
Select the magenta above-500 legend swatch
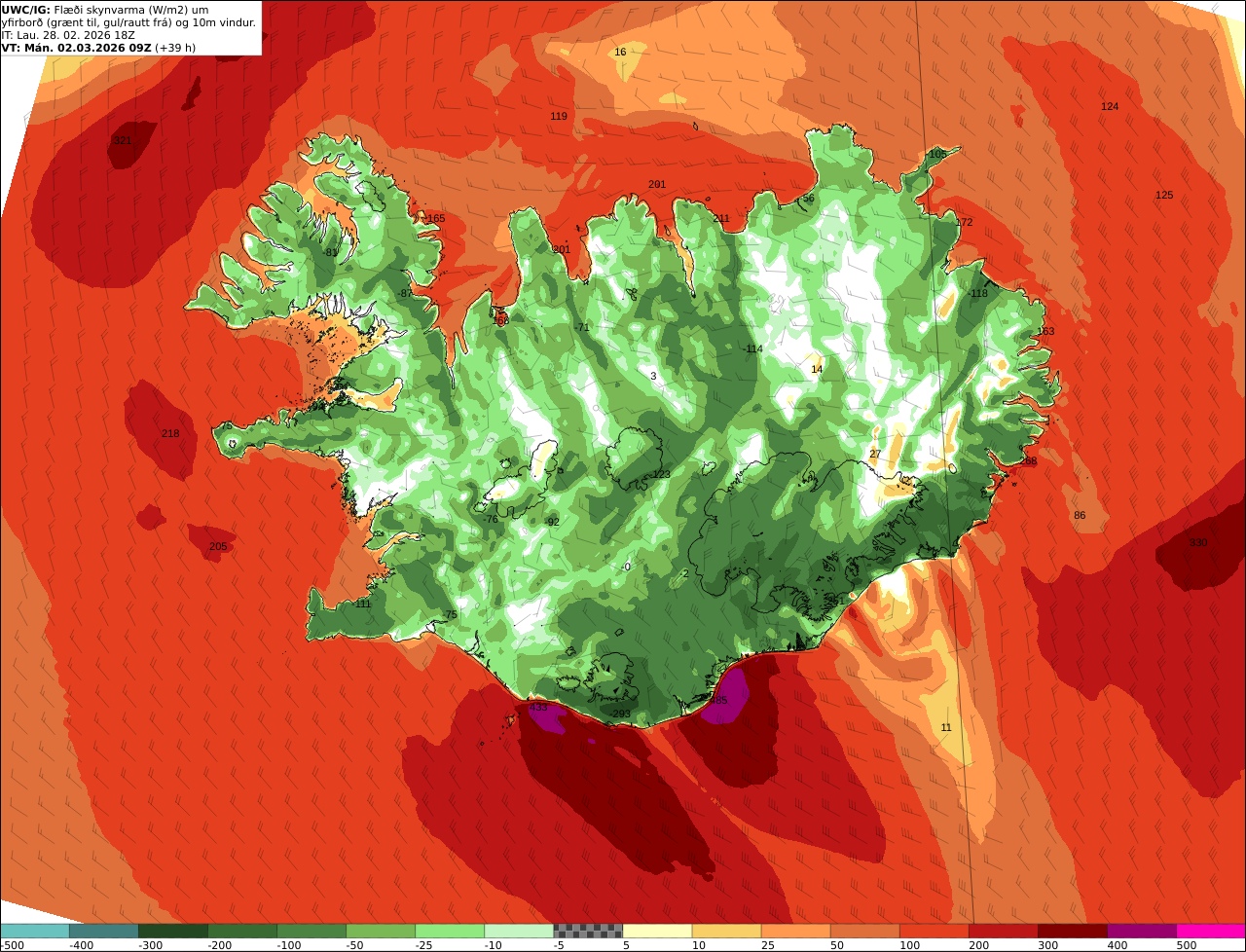pyautogui.click(x=1211, y=931)
